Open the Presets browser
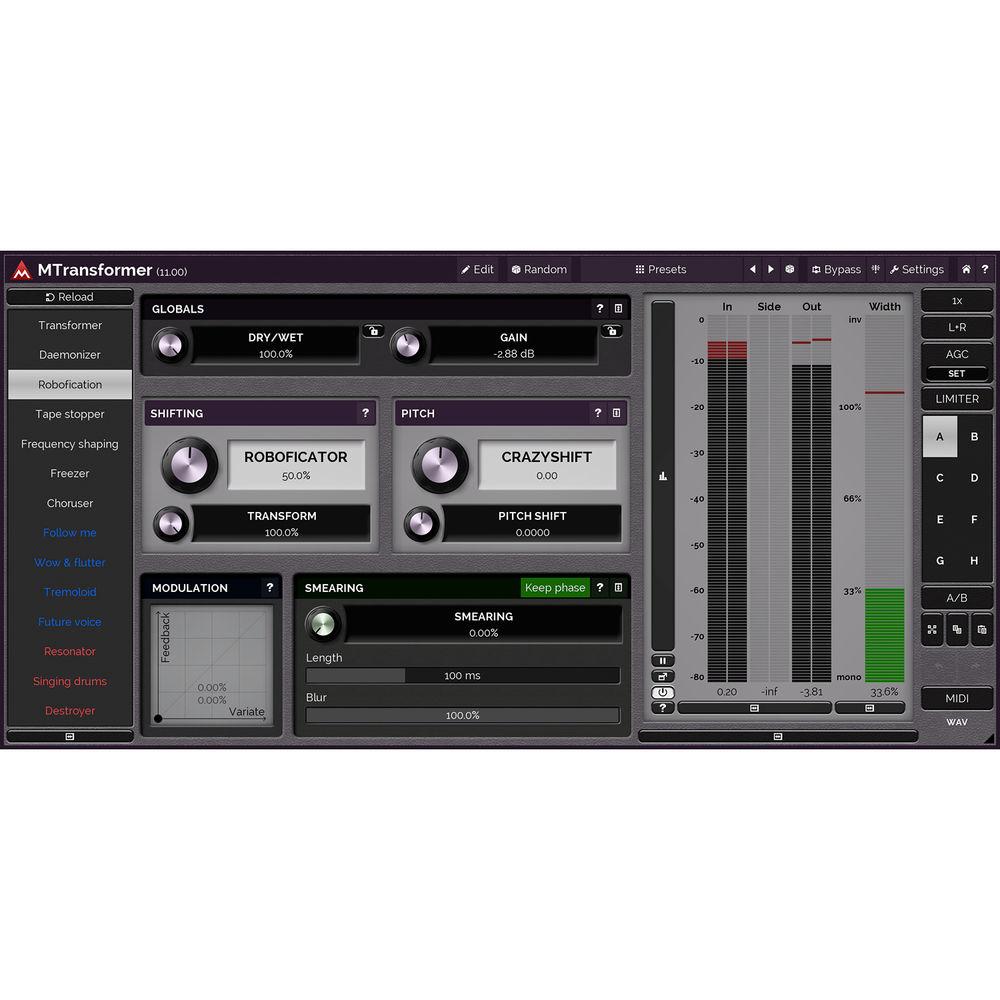 (659, 269)
